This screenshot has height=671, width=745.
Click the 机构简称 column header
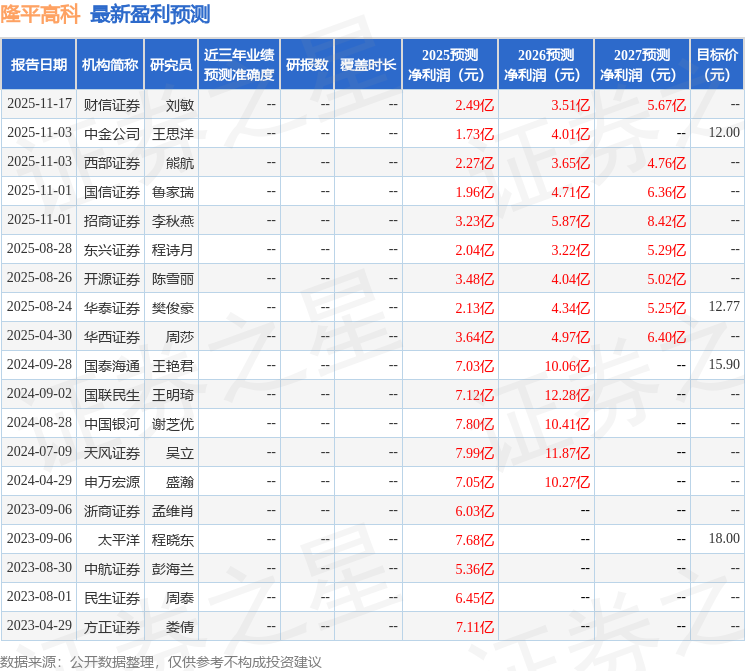click(110, 64)
